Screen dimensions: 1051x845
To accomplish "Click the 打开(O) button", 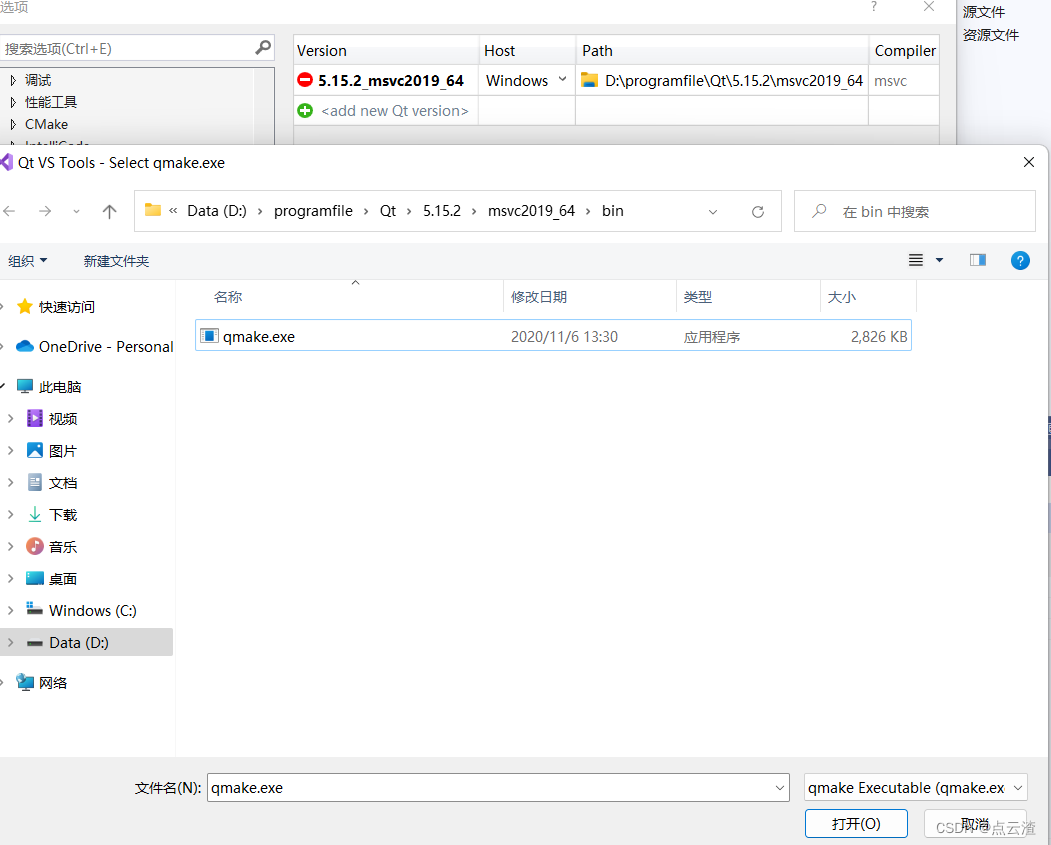I will point(856,824).
